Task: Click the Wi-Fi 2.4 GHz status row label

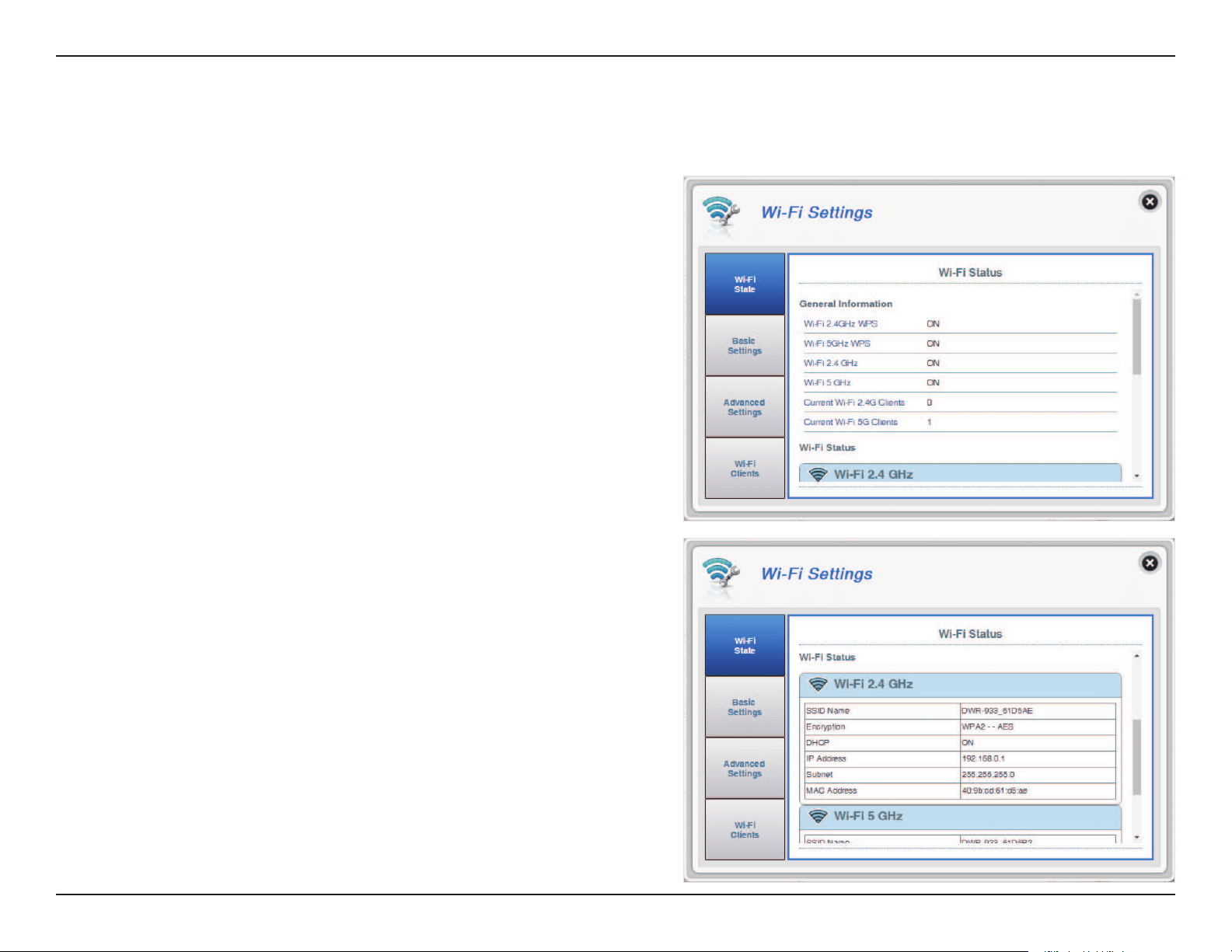Action: pos(831,363)
